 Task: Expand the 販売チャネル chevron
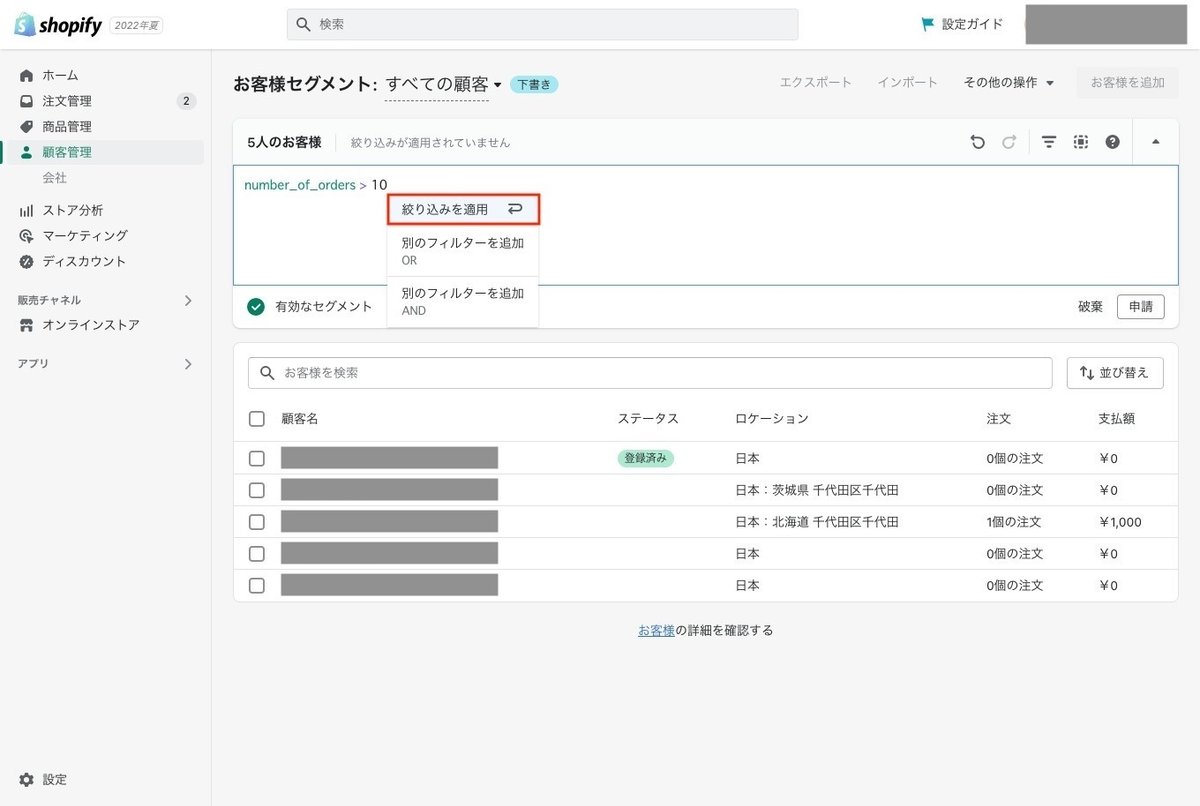[188, 300]
